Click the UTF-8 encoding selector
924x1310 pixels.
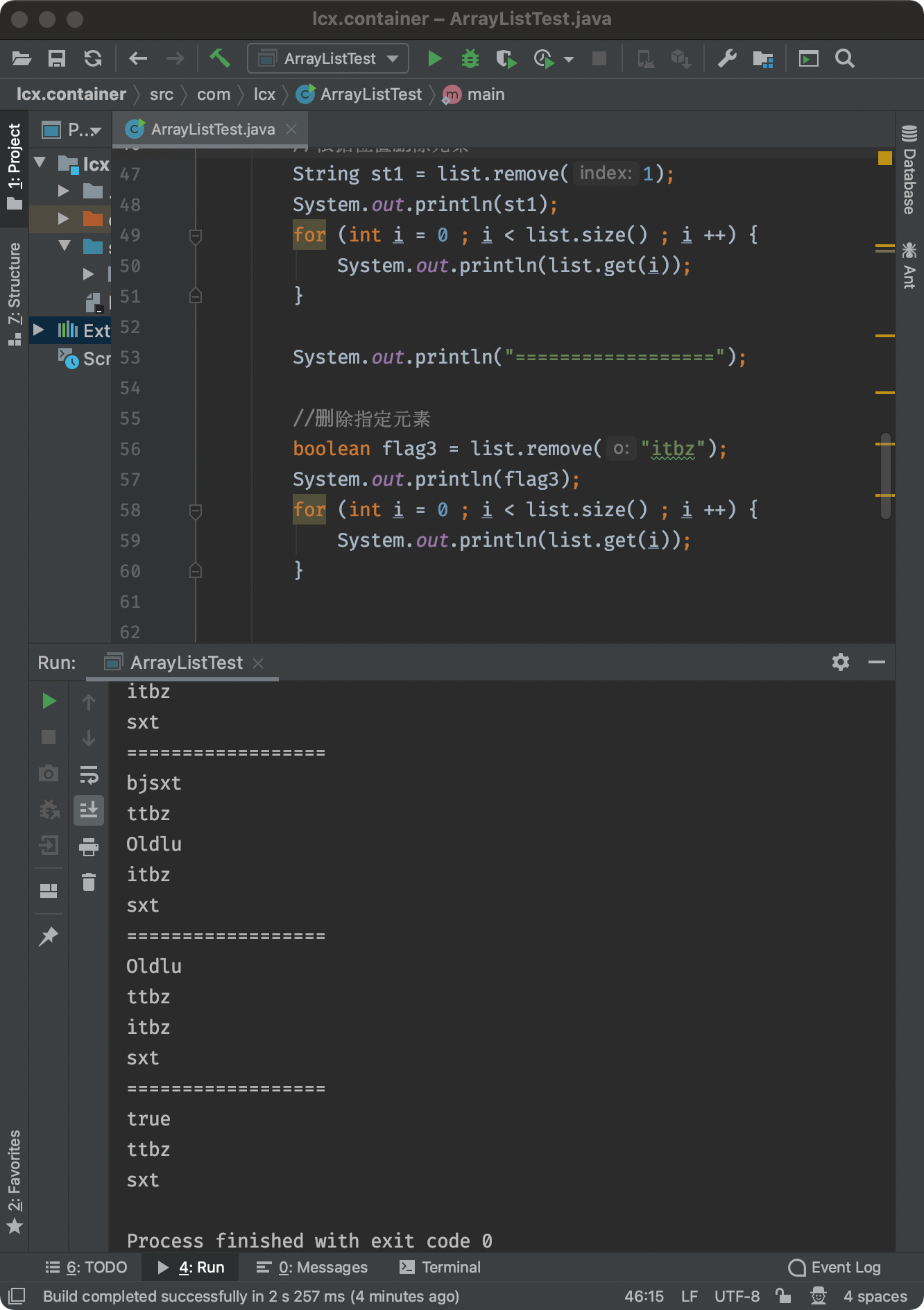point(737,1297)
